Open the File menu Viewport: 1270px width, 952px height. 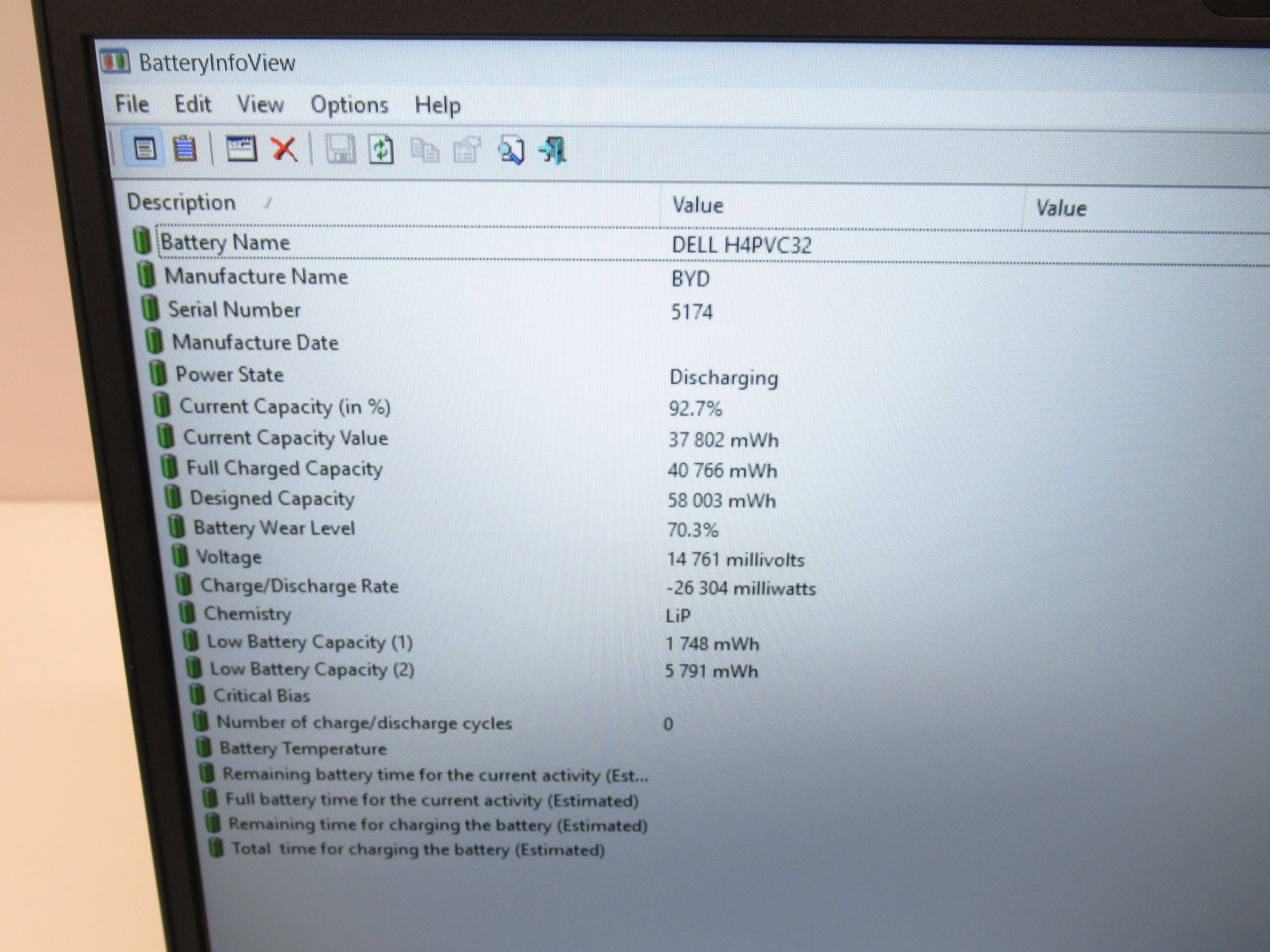point(132,104)
